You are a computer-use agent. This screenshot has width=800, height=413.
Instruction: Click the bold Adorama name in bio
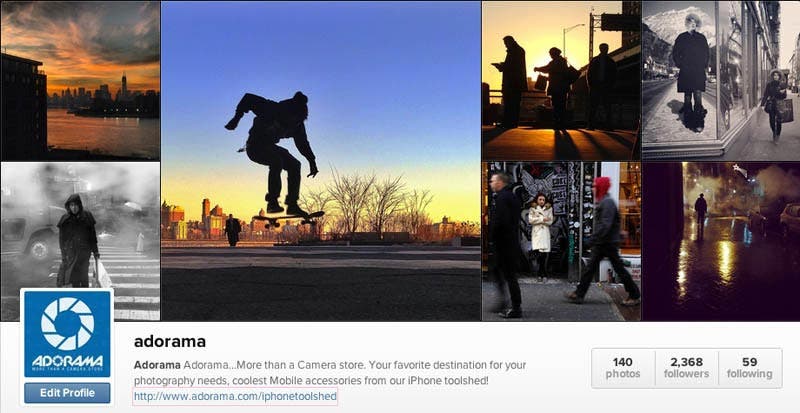pyautogui.click(x=157, y=365)
